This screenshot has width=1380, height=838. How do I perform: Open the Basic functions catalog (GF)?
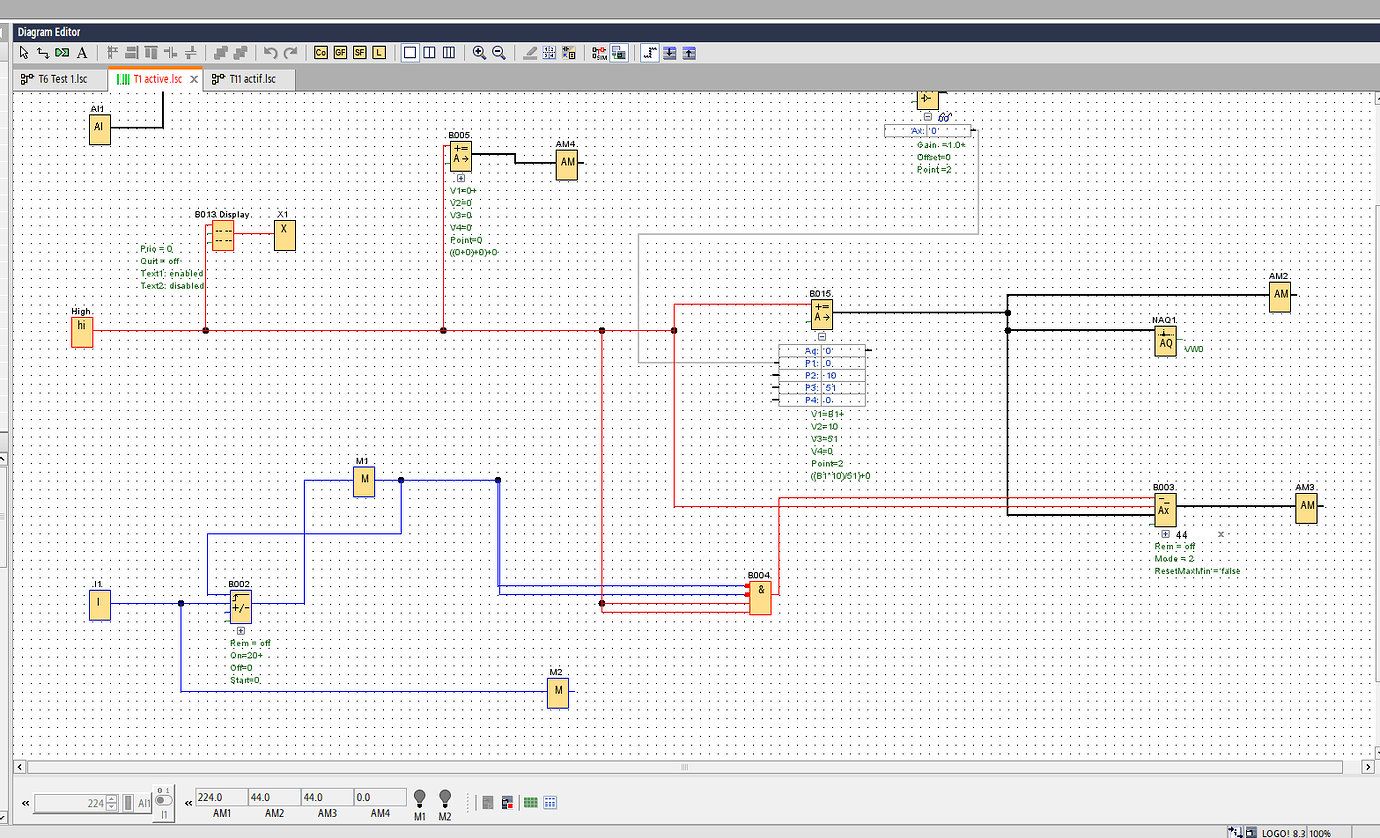coord(340,52)
